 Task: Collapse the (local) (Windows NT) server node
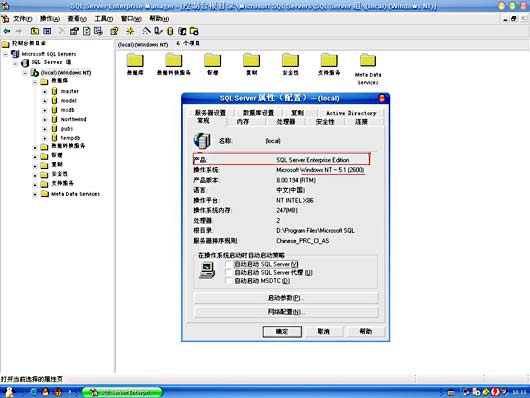point(25,73)
